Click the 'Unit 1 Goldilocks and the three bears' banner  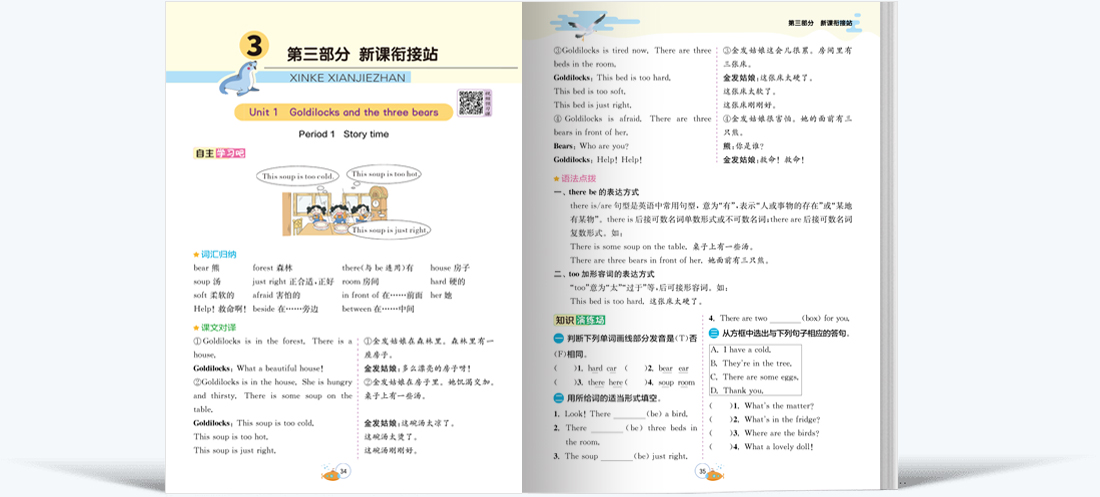(x=343, y=112)
